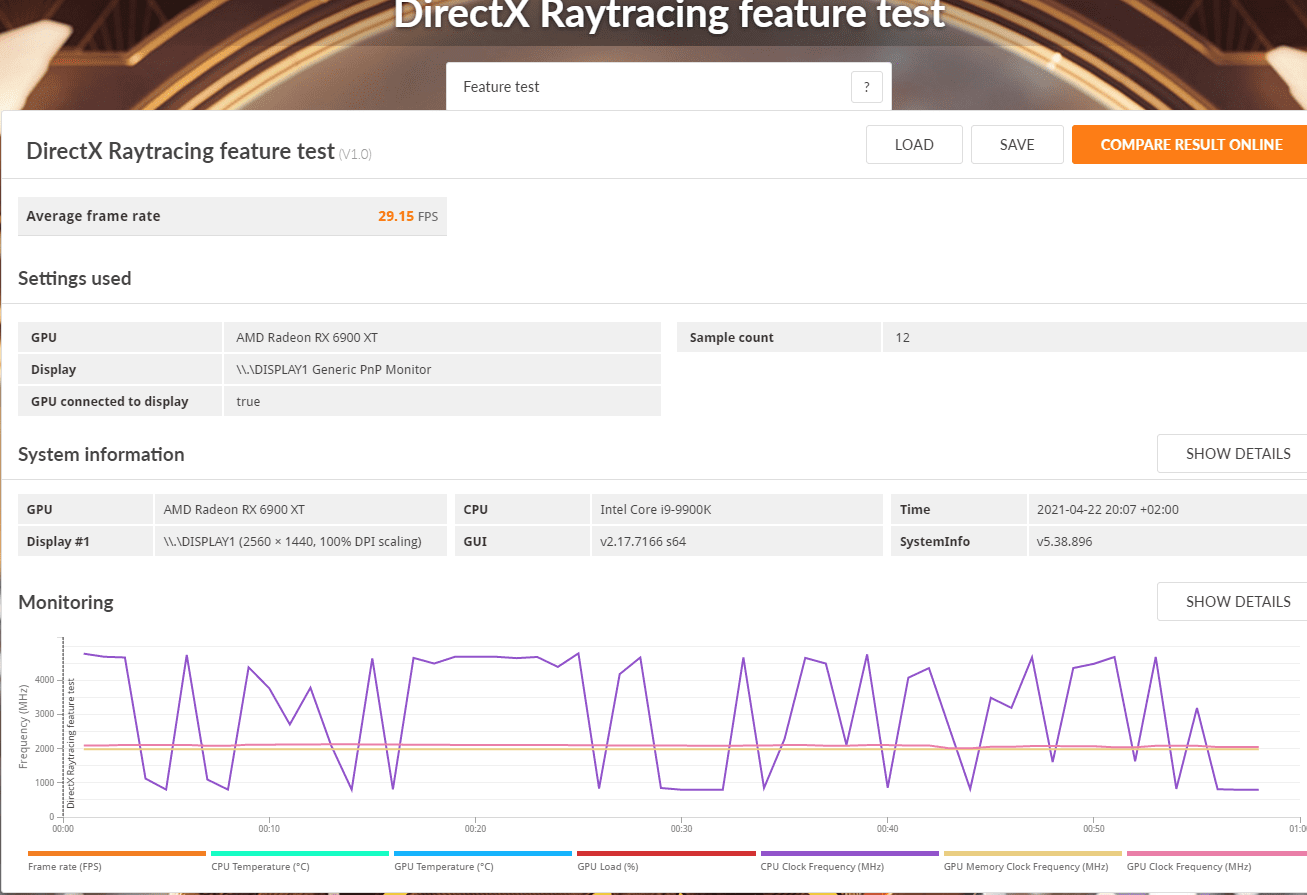Click the Time value 2021-04-22 20:07
The height and width of the screenshot is (895, 1307).
(x=1109, y=510)
